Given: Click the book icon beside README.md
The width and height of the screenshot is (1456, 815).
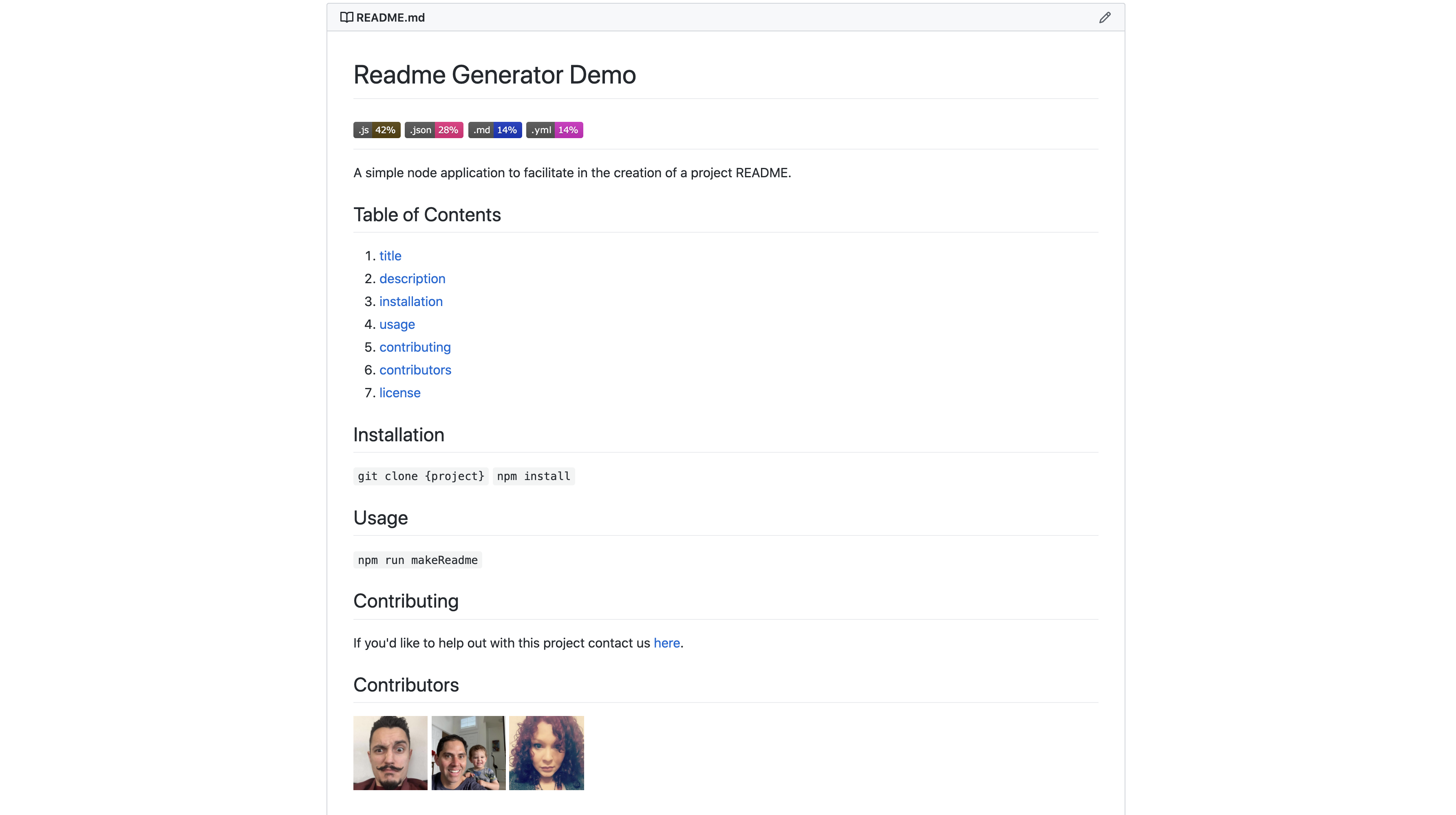Looking at the screenshot, I should tap(346, 18).
